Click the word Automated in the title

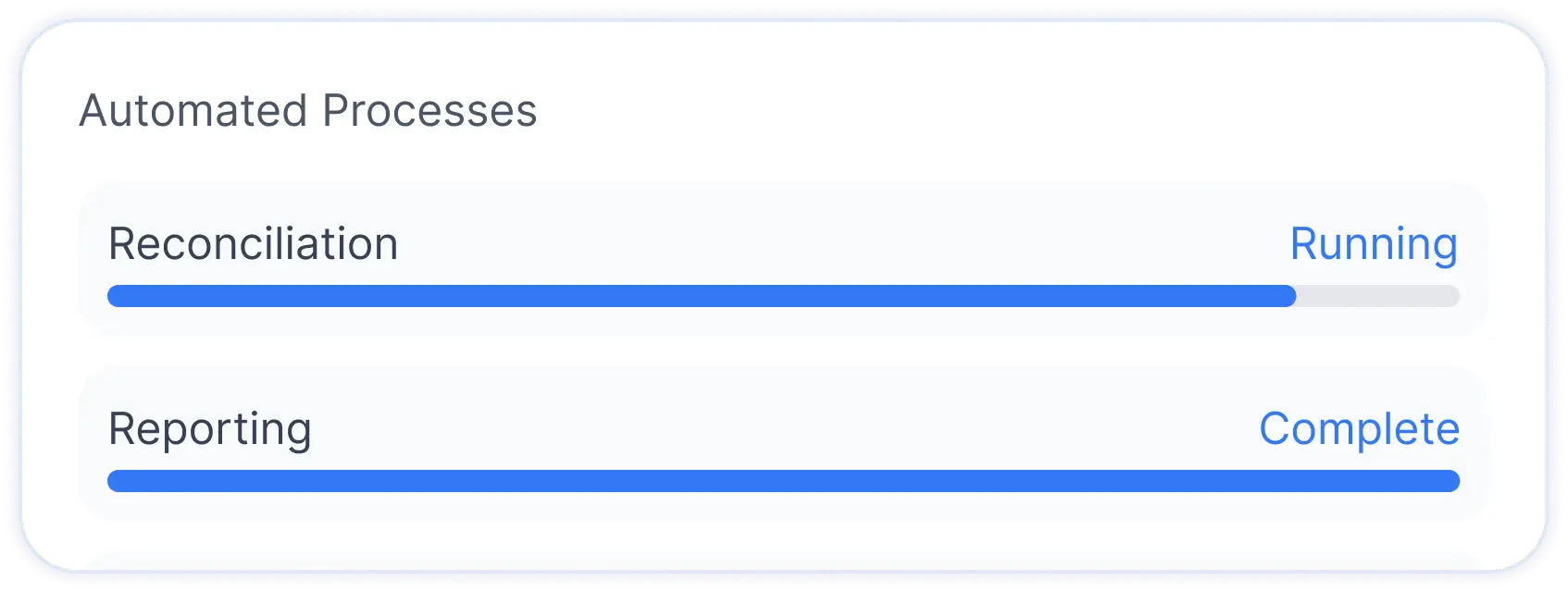click(x=193, y=111)
